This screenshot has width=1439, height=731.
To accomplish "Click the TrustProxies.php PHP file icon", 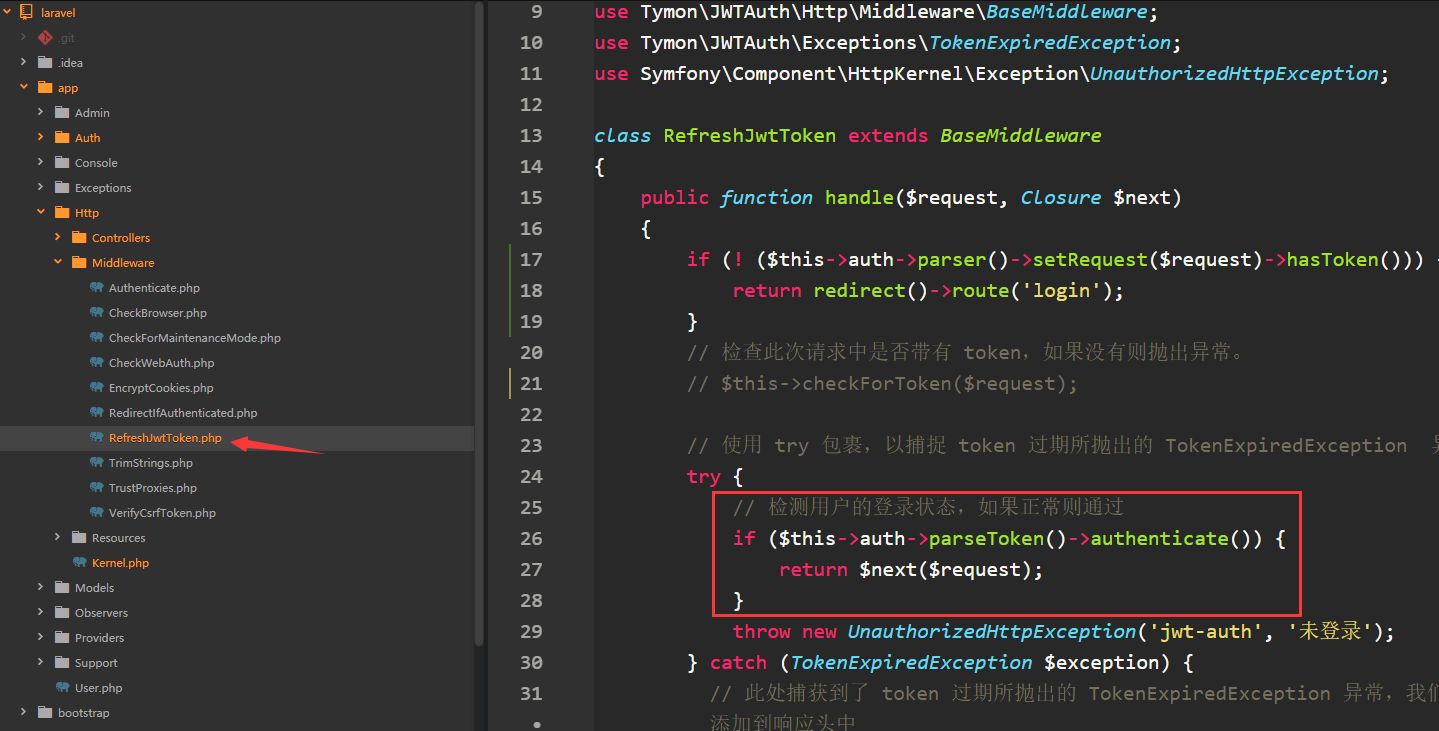I will (96, 487).
